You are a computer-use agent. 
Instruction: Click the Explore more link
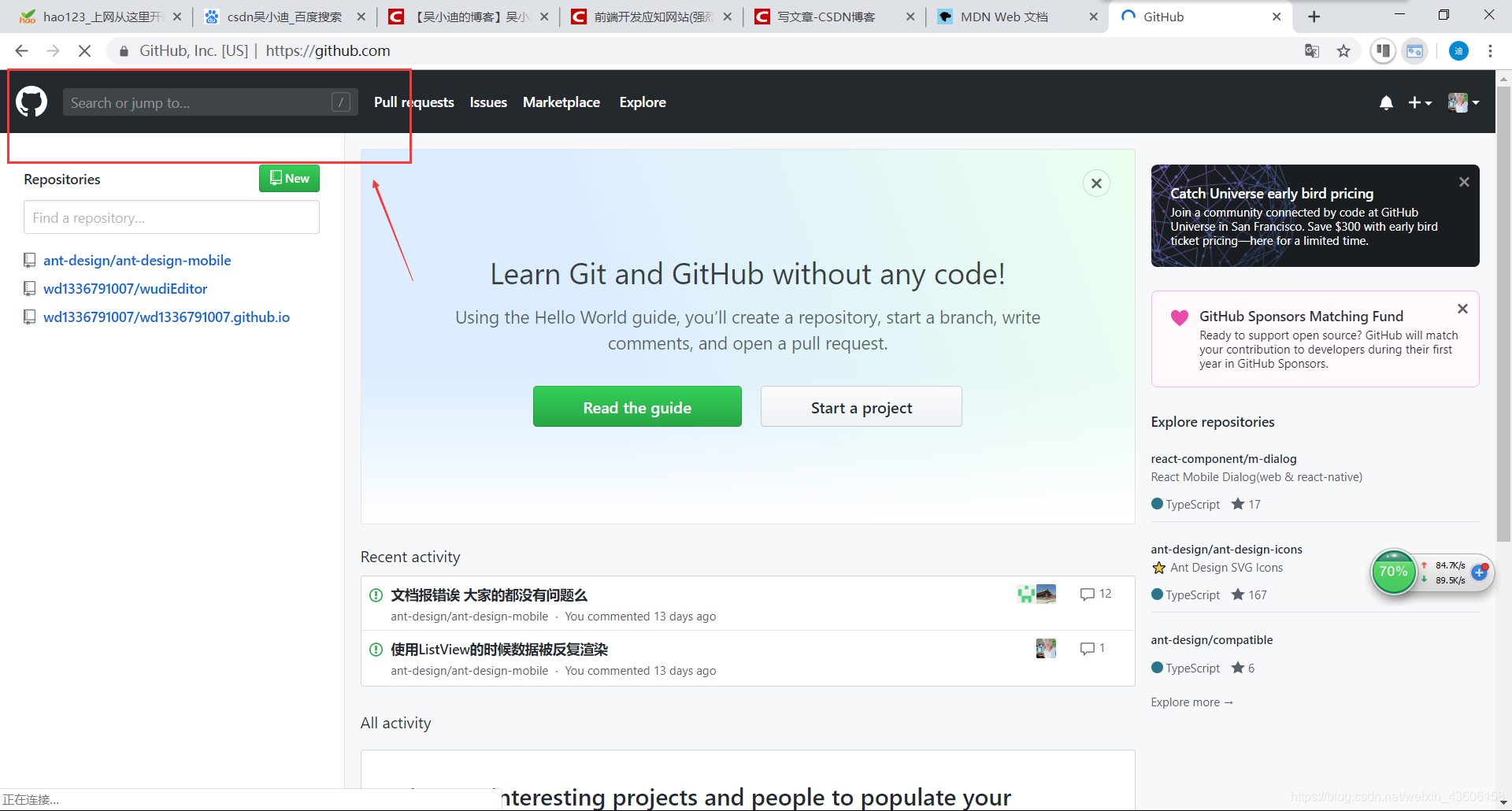[x=1191, y=702]
